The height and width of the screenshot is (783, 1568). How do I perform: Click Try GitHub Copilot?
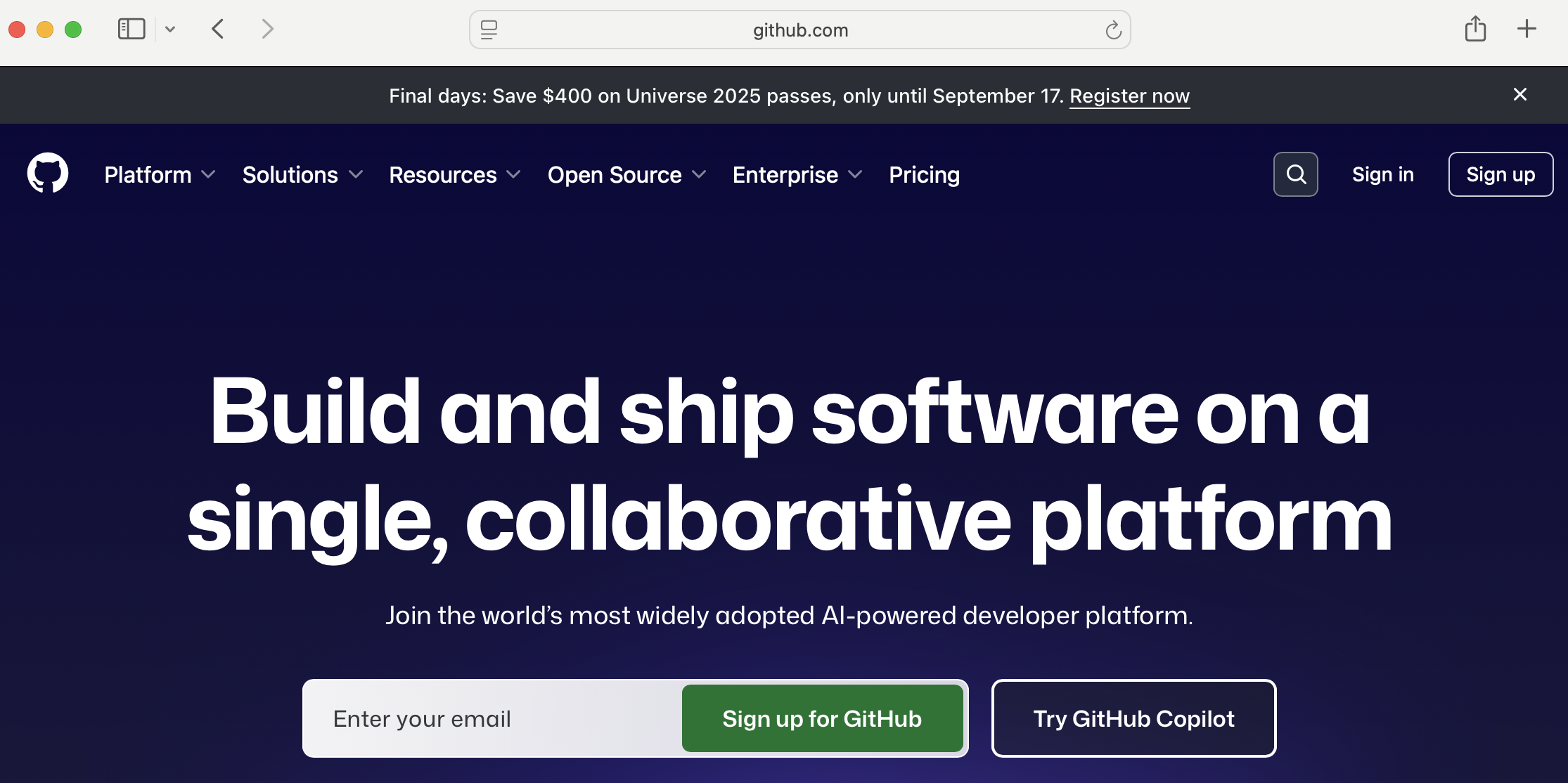tap(1133, 718)
